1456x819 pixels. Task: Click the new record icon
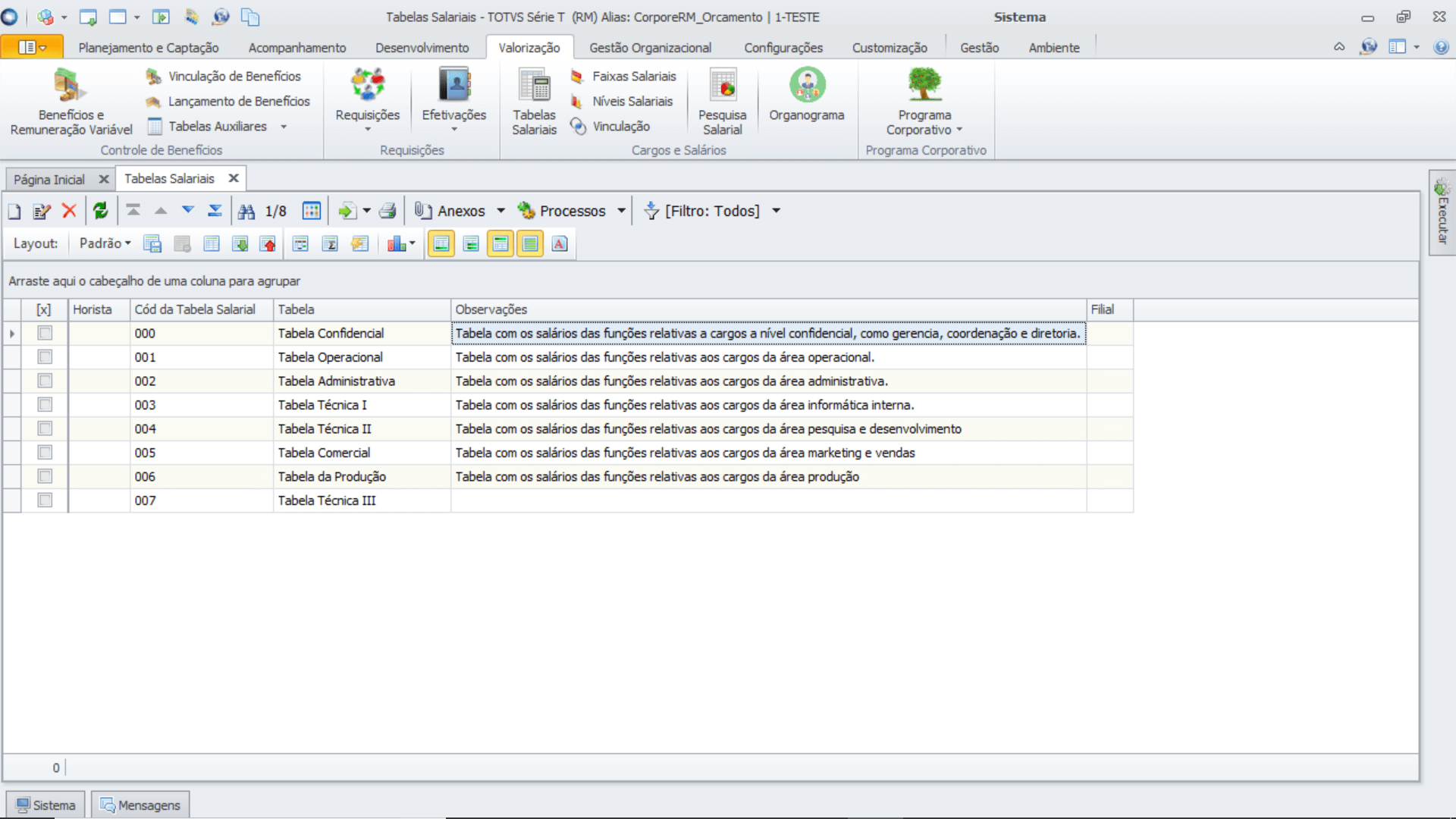click(x=14, y=212)
